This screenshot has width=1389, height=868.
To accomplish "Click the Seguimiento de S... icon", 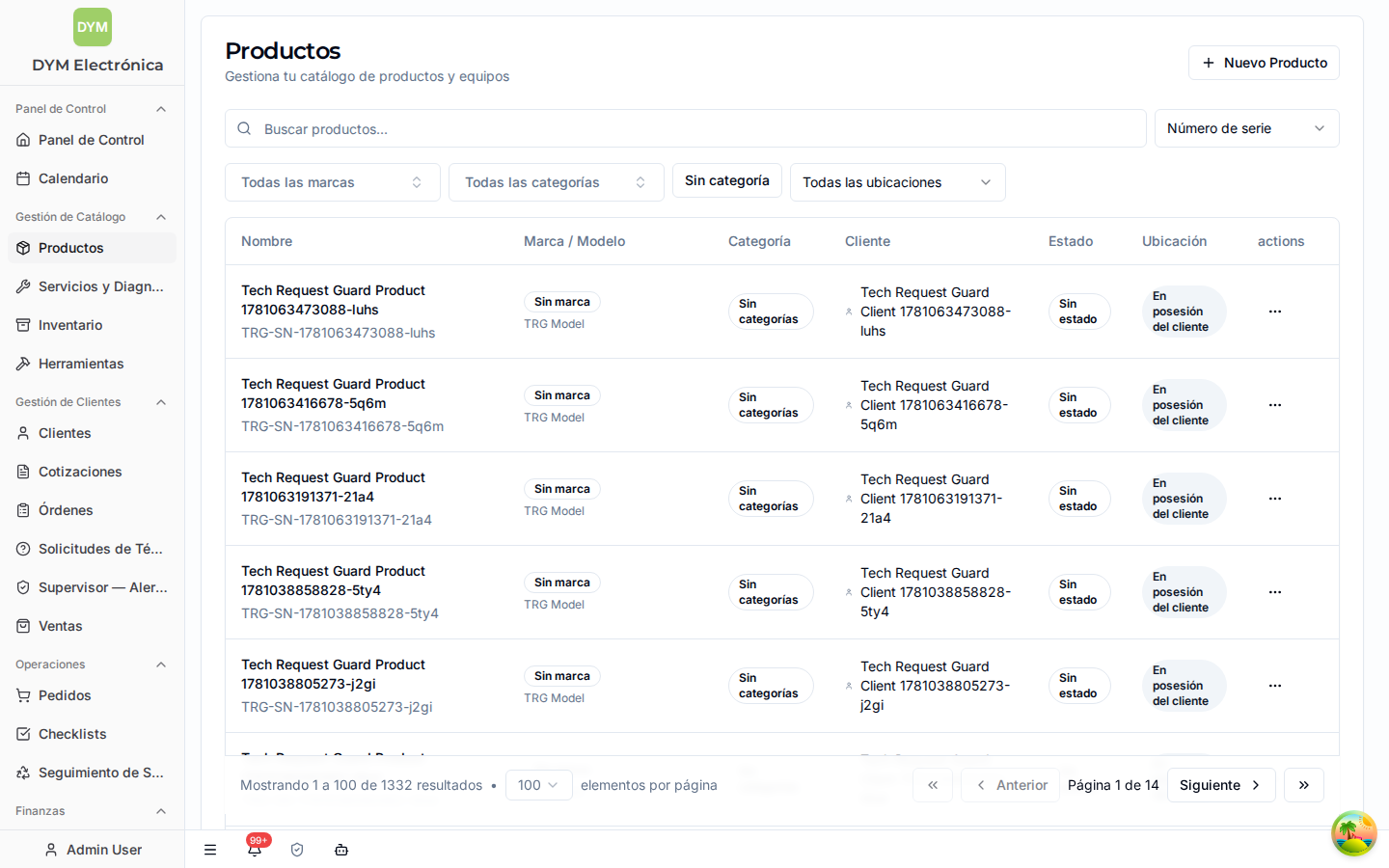I will point(23,773).
